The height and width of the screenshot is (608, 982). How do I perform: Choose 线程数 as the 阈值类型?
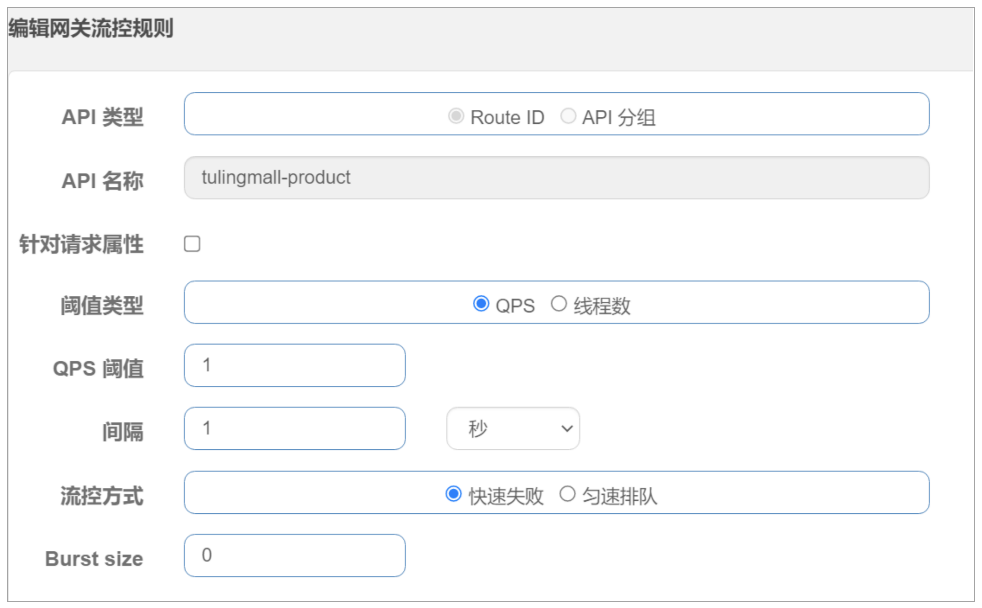coord(559,304)
